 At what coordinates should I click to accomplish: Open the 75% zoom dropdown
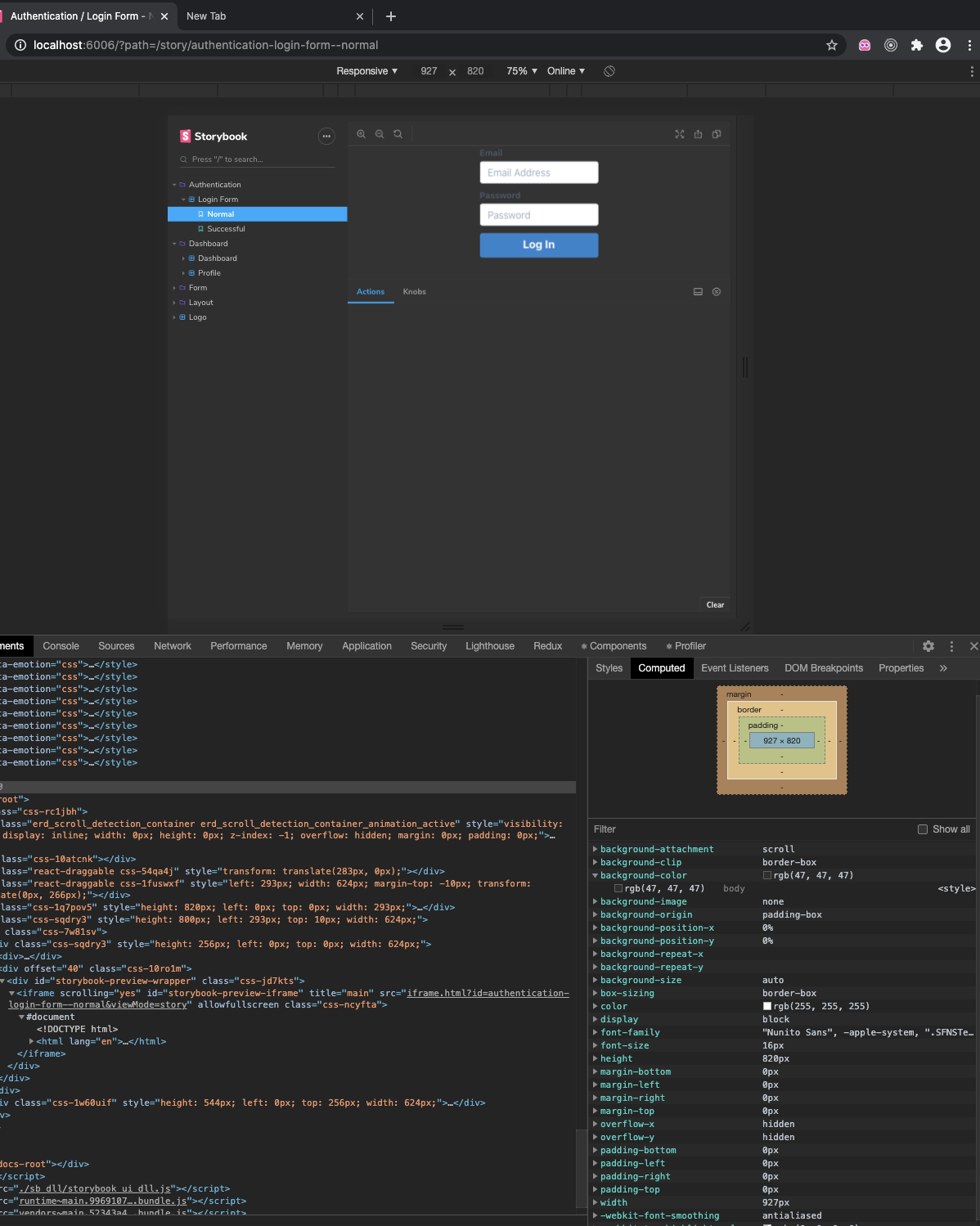(522, 71)
